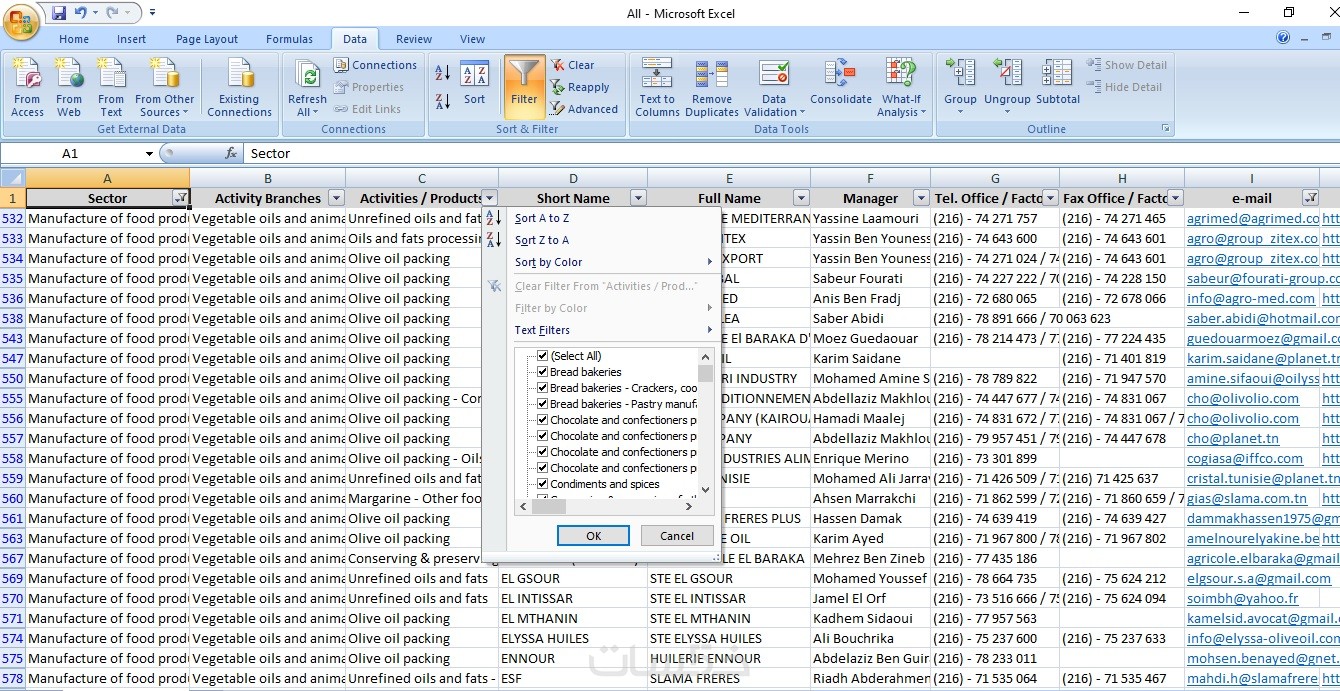
Task: Click Select All corner of sheet
Action: coord(13,177)
